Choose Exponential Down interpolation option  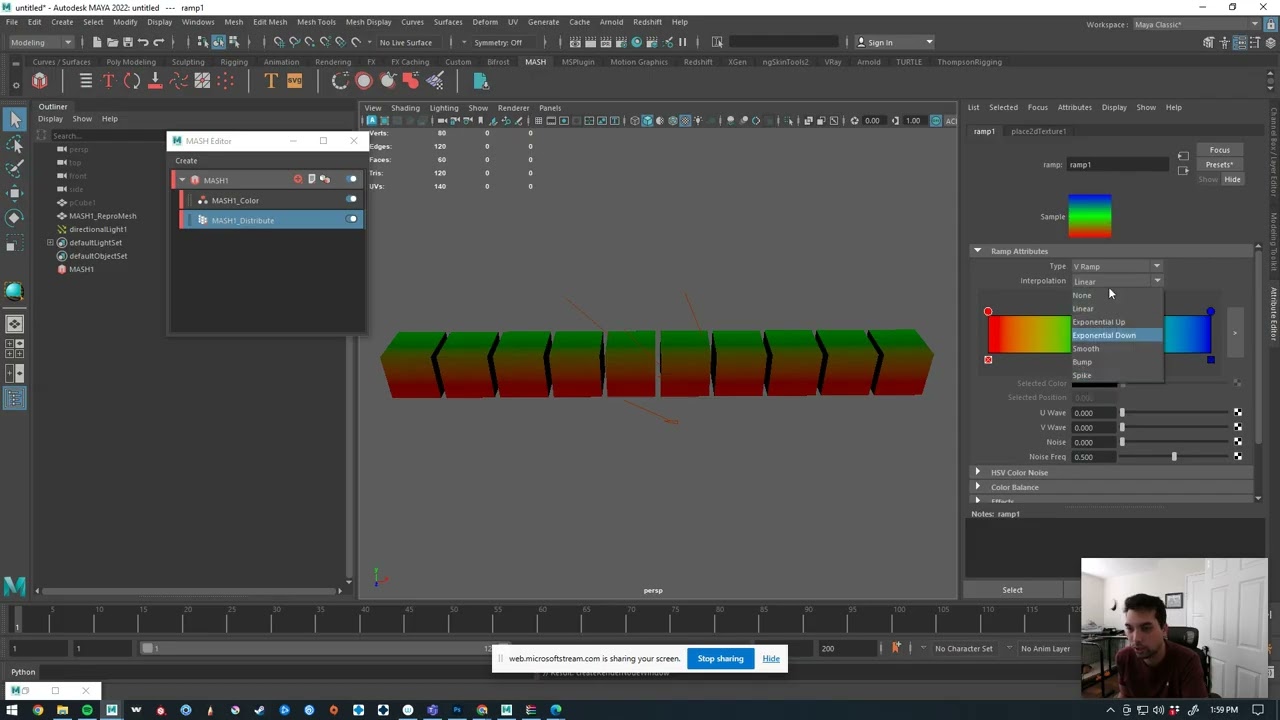(x=1117, y=335)
